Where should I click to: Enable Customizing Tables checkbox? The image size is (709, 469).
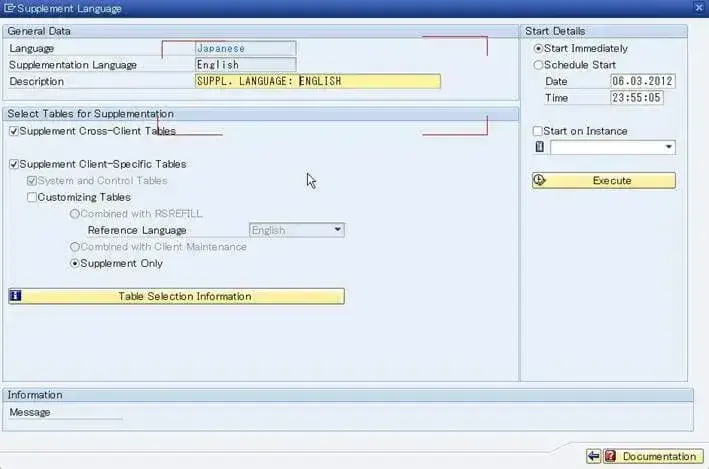pos(32,197)
